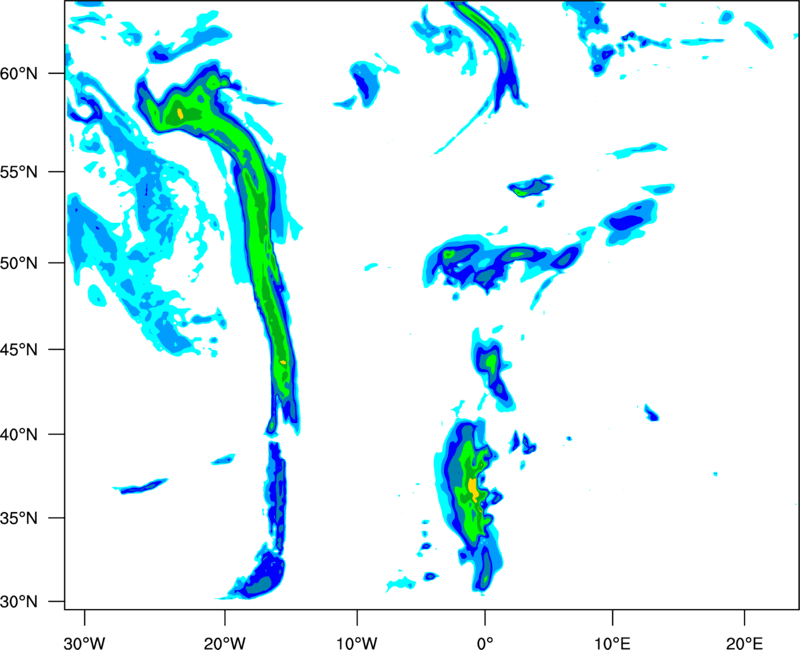The height and width of the screenshot is (650, 800).
Task: Click the 20°W longitude label
Action: (x=224, y=643)
